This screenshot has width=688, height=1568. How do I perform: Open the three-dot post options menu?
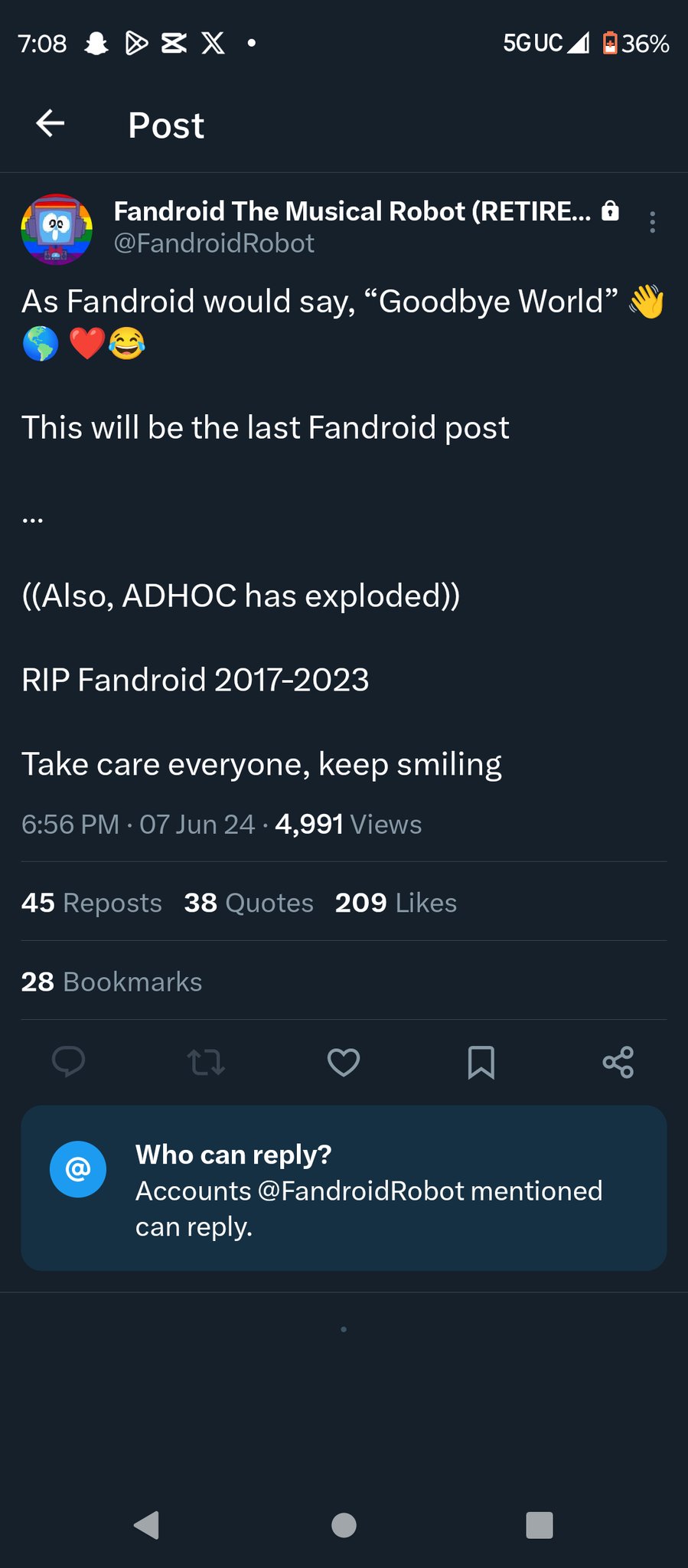(x=652, y=222)
